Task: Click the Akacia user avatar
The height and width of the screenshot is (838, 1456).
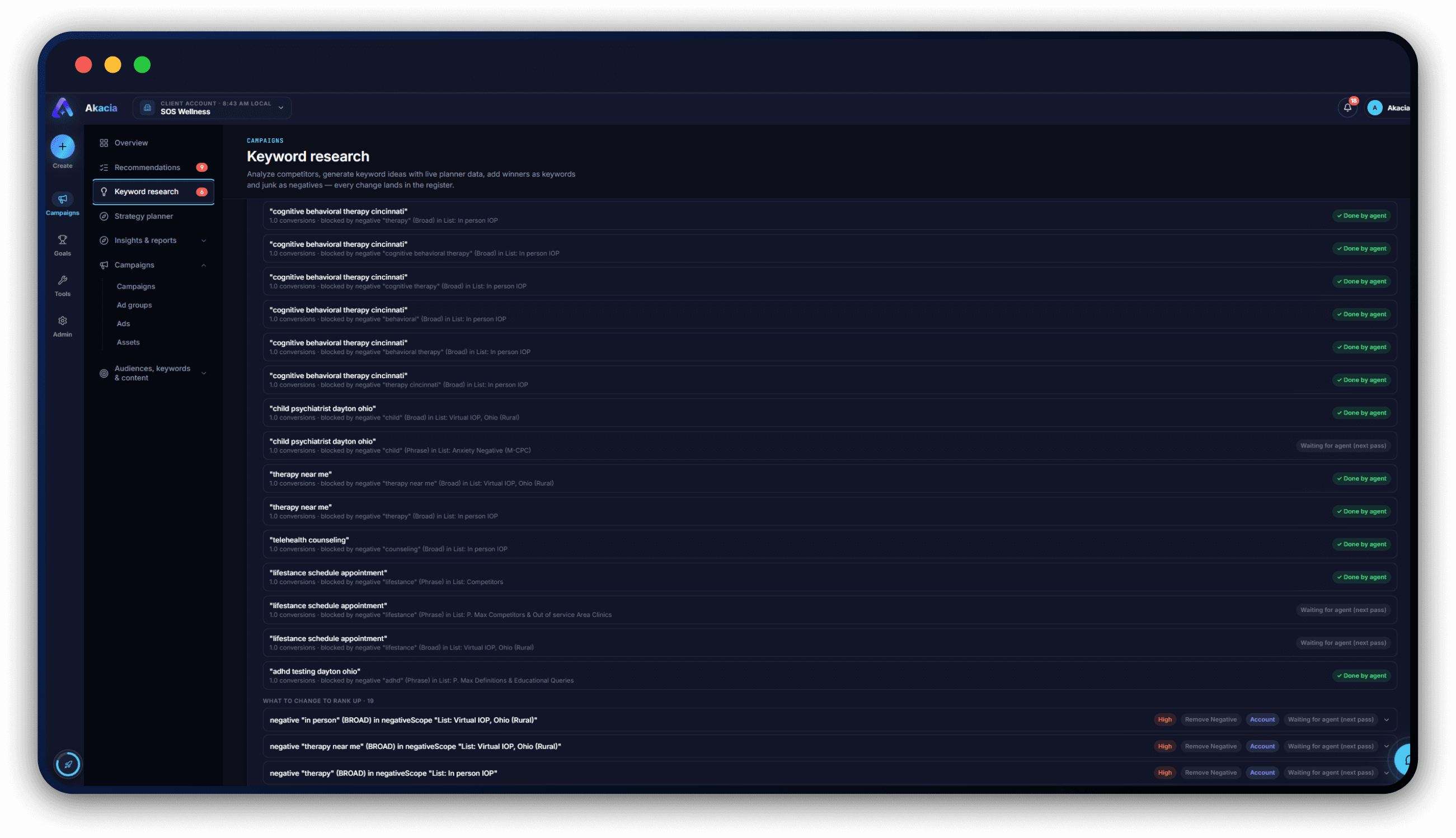Action: tap(1374, 107)
